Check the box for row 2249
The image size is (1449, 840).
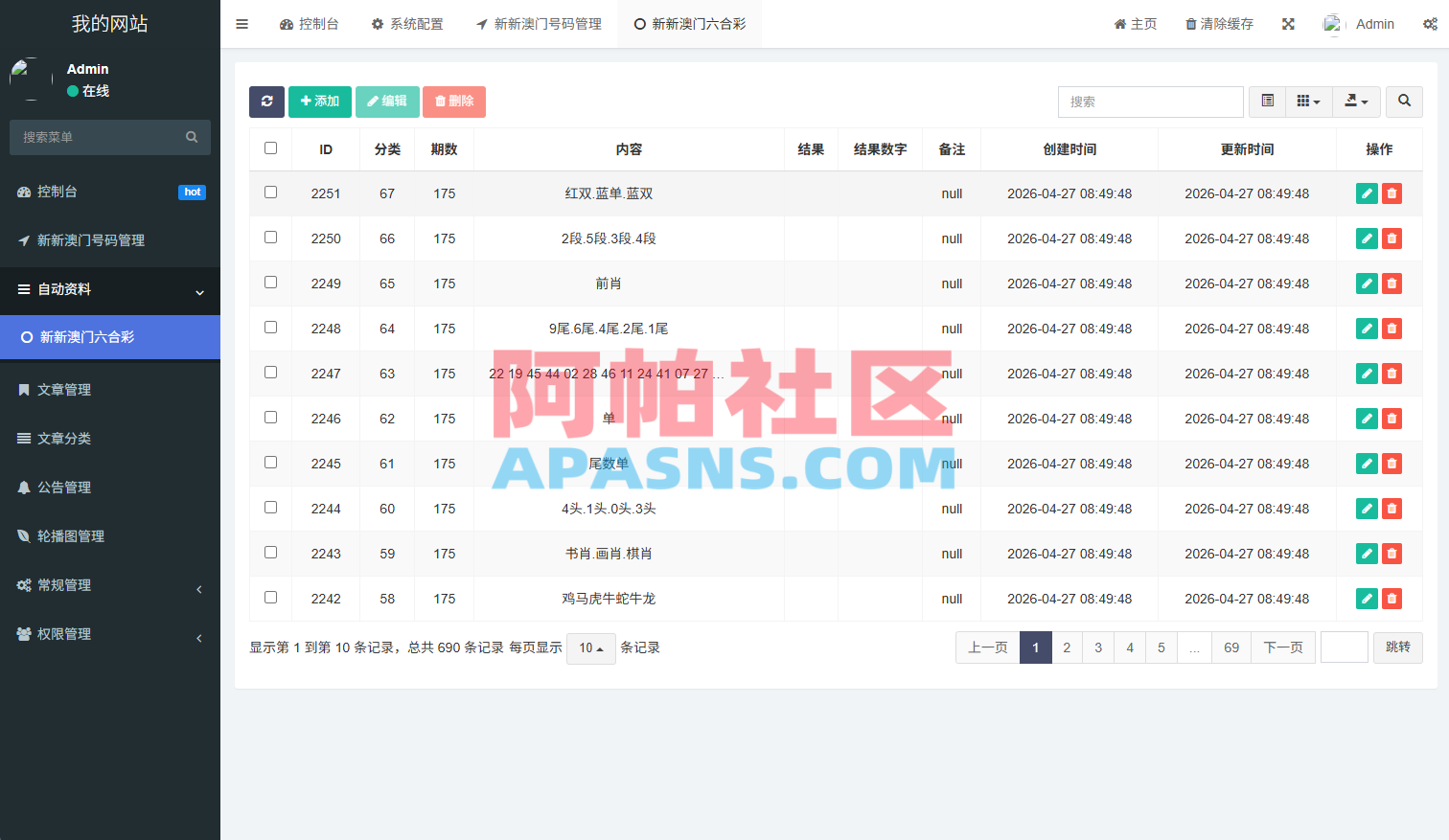(270, 283)
